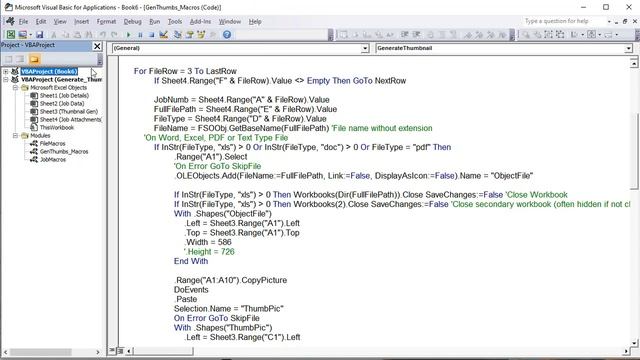Collapse the Modules folder node
Screen dimensions: 640x360
pos(15,136)
